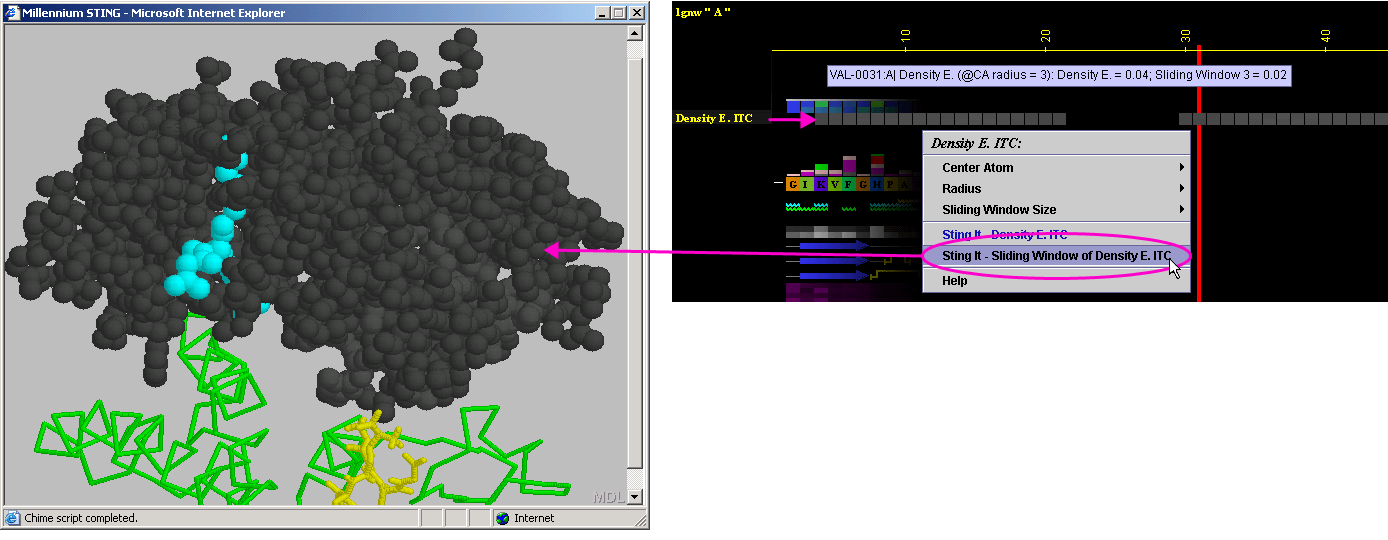1388x540 pixels.
Task: Expand Radius submenu arrow
Action: 1181,189
